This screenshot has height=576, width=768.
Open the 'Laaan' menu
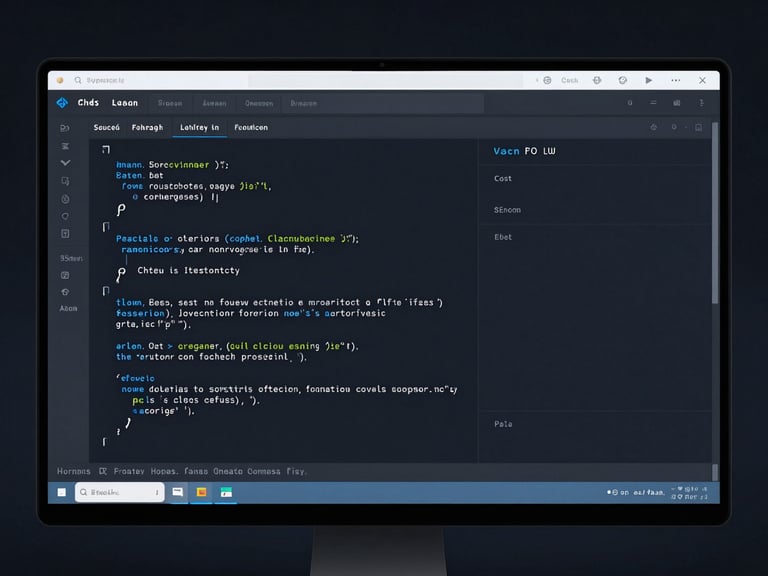pos(124,103)
